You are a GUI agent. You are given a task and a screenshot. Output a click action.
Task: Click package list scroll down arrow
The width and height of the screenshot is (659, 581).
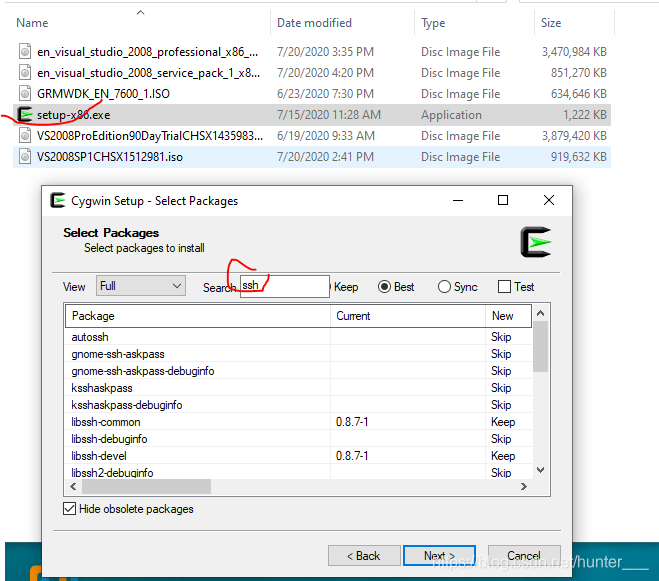point(541,470)
